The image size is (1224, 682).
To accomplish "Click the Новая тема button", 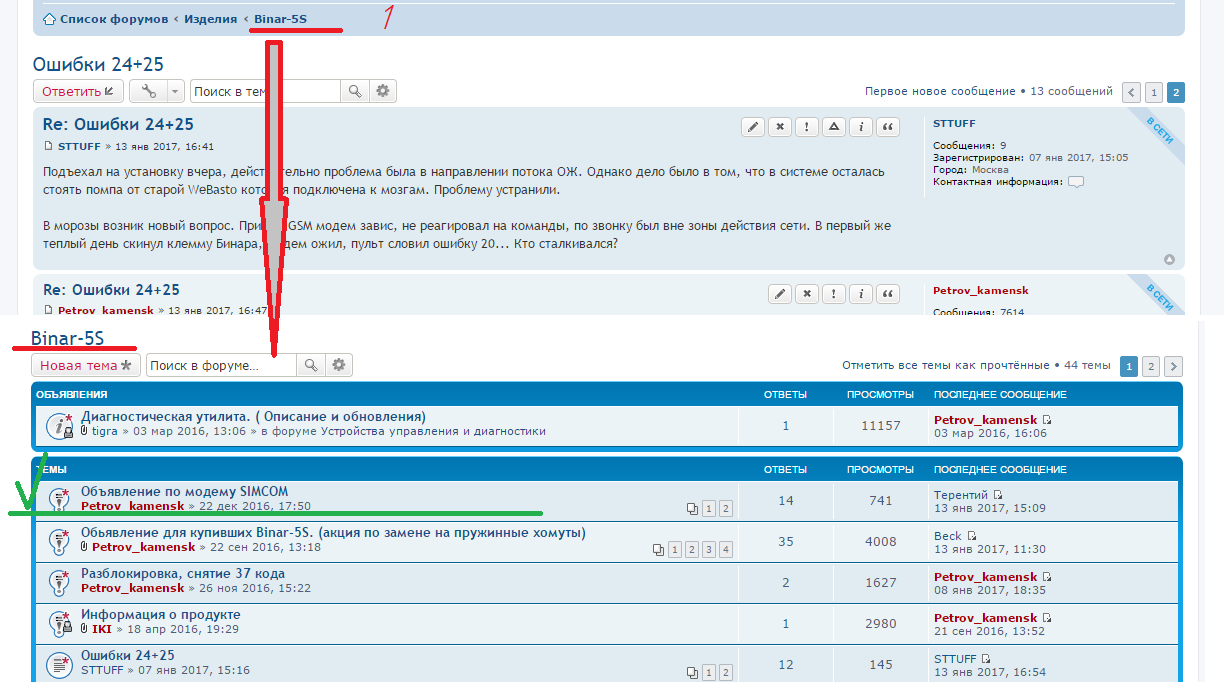I will tap(86, 365).
